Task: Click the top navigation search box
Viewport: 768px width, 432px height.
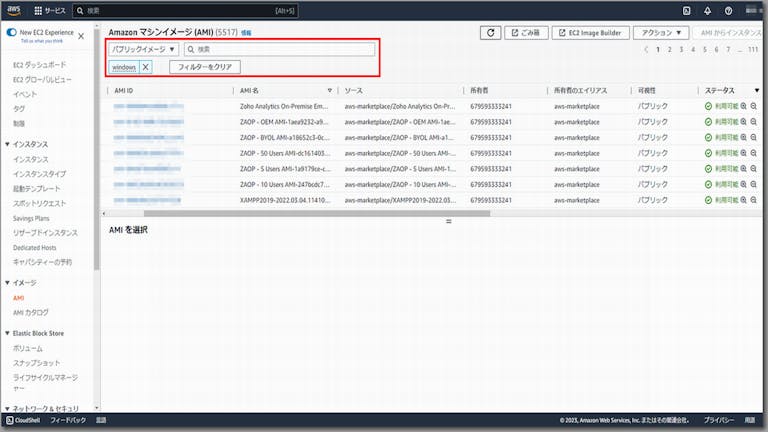Action: tap(186, 11)
